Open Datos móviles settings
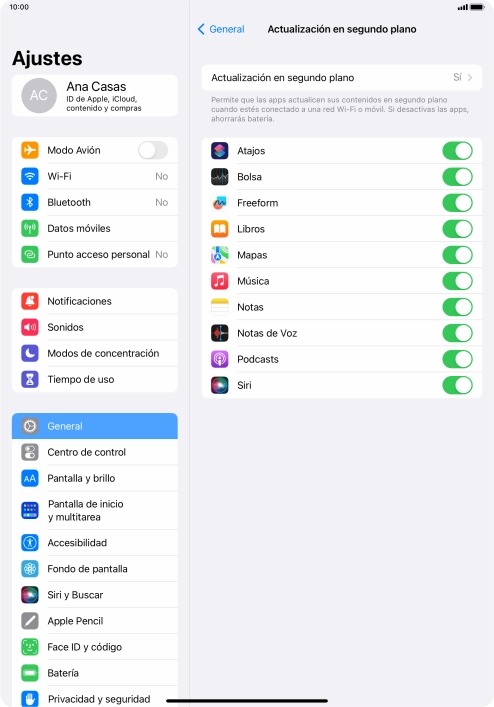Screen dimensions: 494x707 [x=95, y=229]
